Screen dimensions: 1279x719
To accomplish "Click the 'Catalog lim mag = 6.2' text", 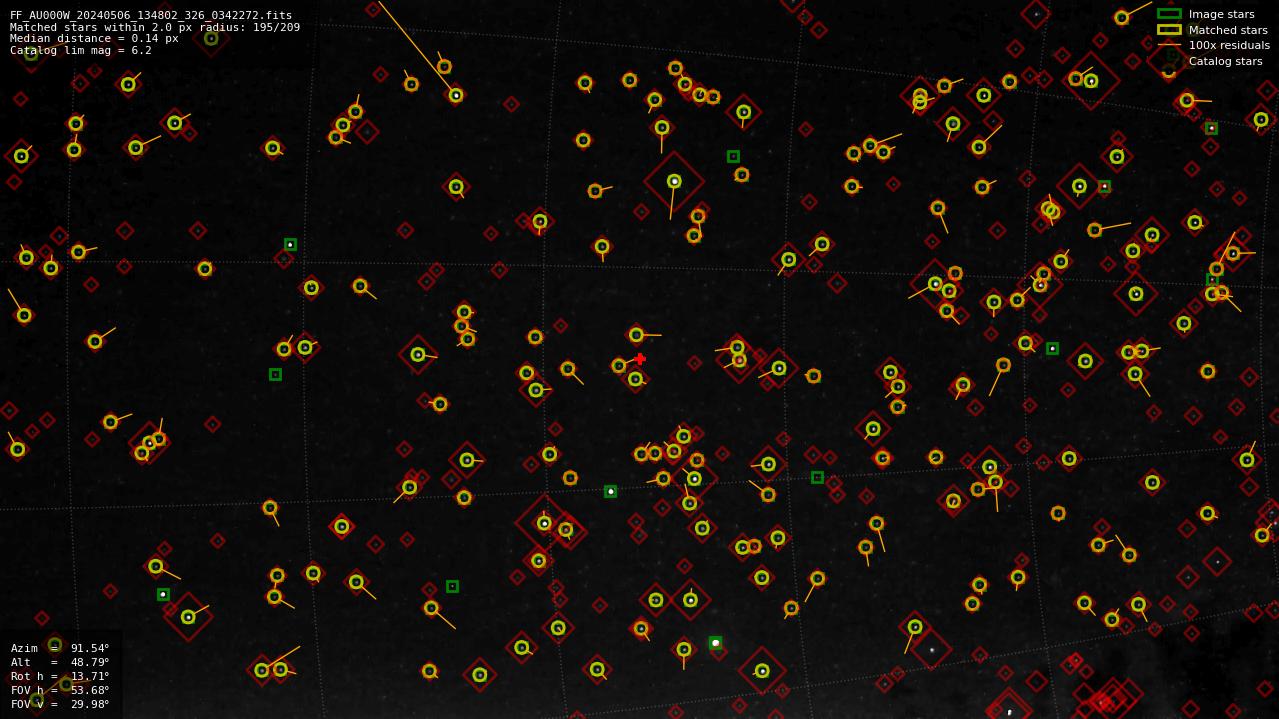I will pyautogui.click(x=81, y=50).
